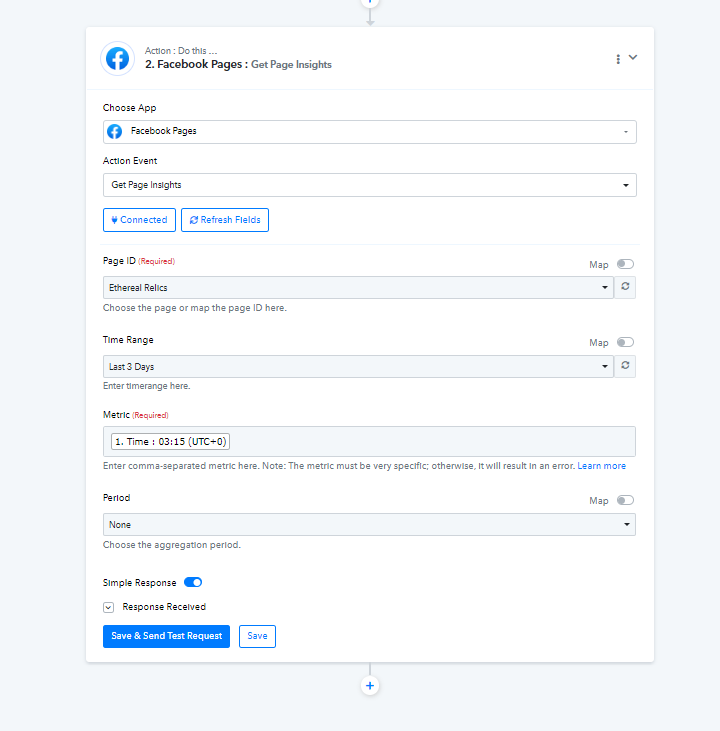Open the Action Event dropdown
This screenshot has width=720, height=731.
[369, 185]
